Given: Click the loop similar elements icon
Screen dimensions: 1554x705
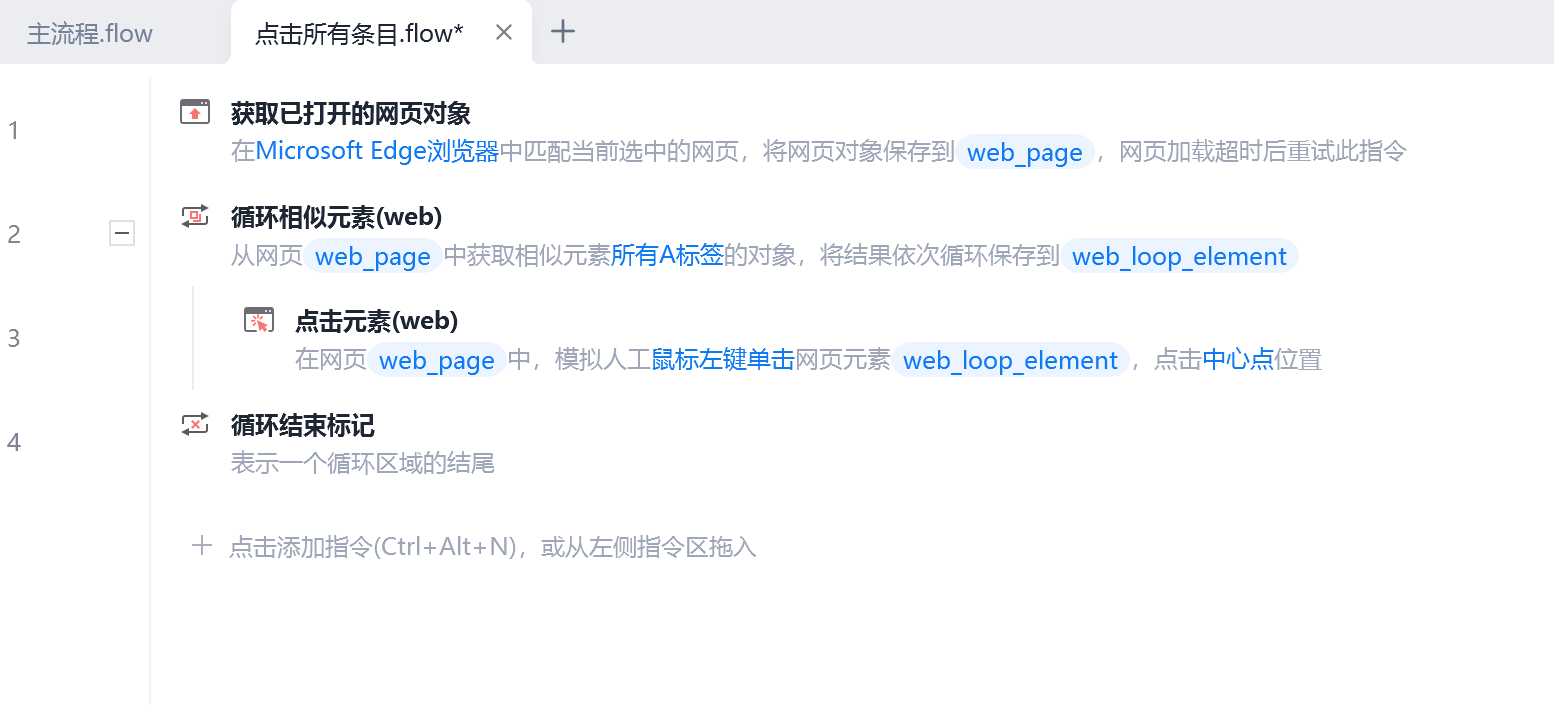Looking at the screenshot, I should [195, 216].
